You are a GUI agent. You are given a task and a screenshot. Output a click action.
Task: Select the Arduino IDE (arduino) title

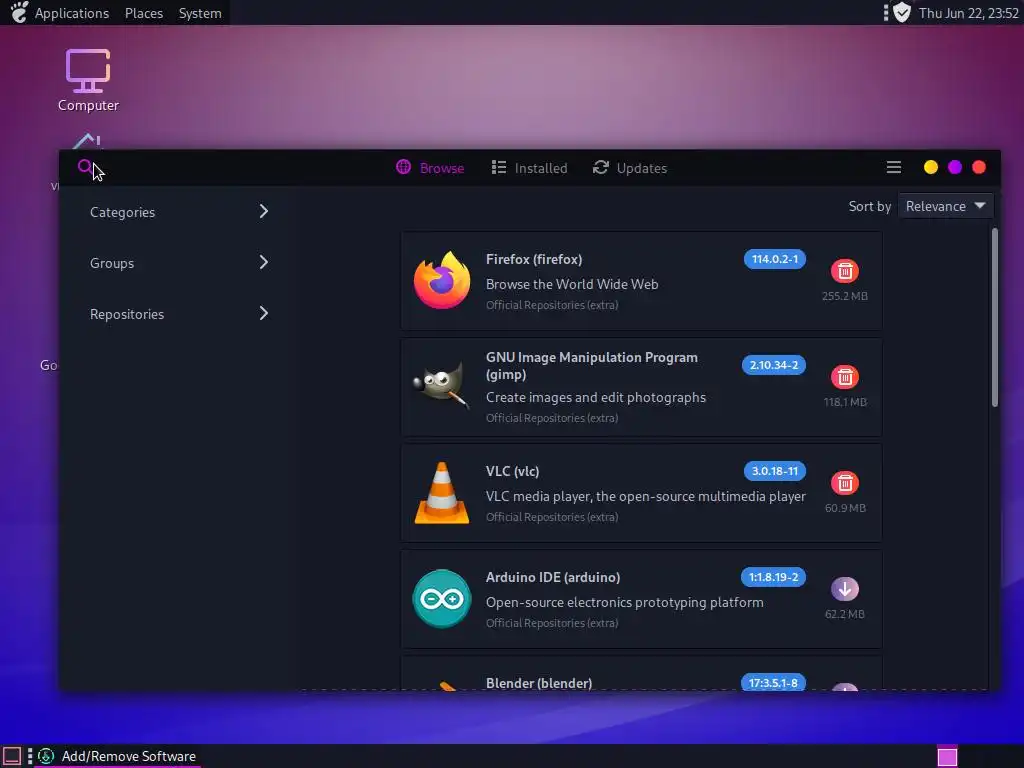click(x=552, y=577)
